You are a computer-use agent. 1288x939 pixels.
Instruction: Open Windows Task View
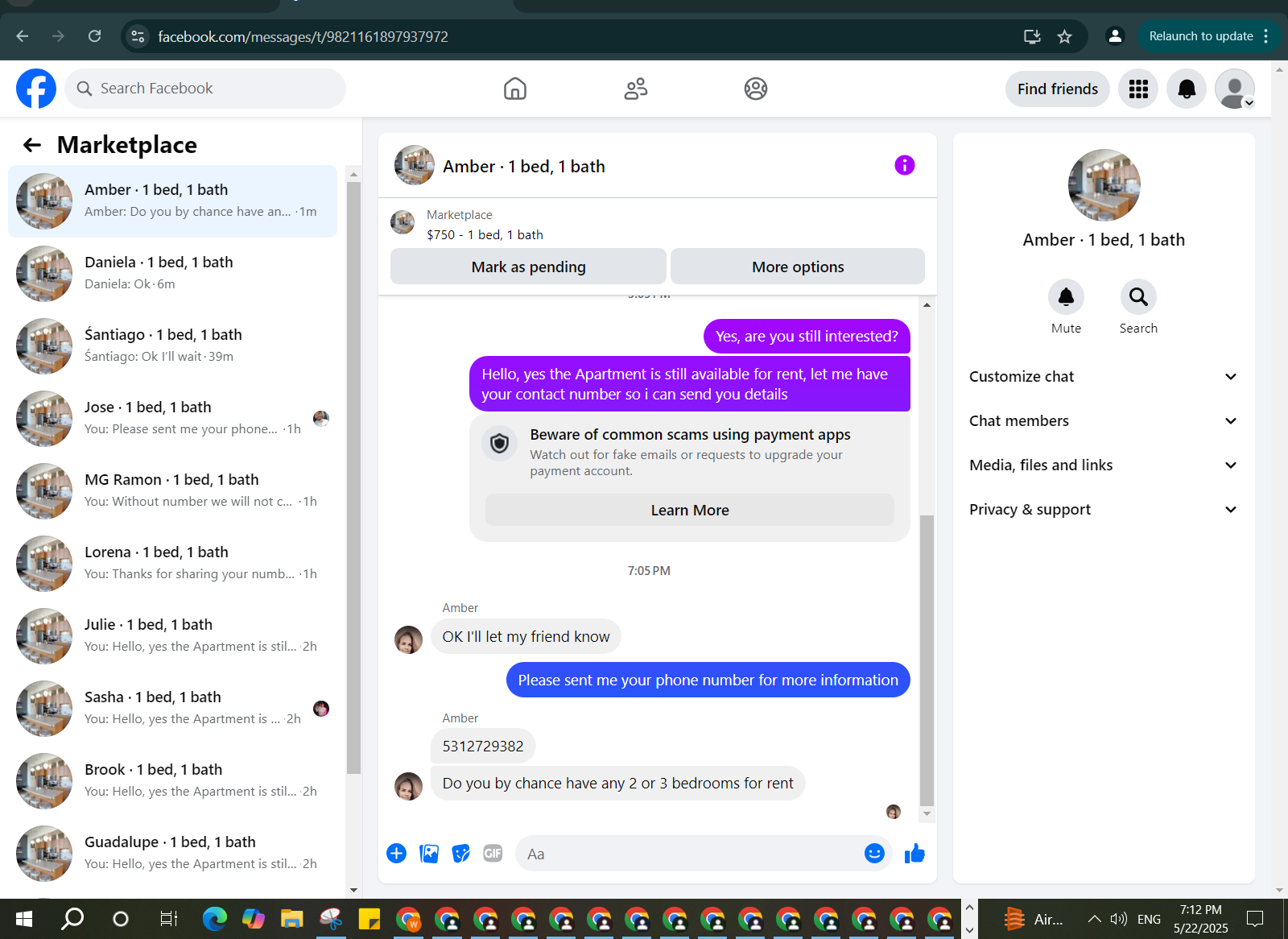tap(168, 919)
